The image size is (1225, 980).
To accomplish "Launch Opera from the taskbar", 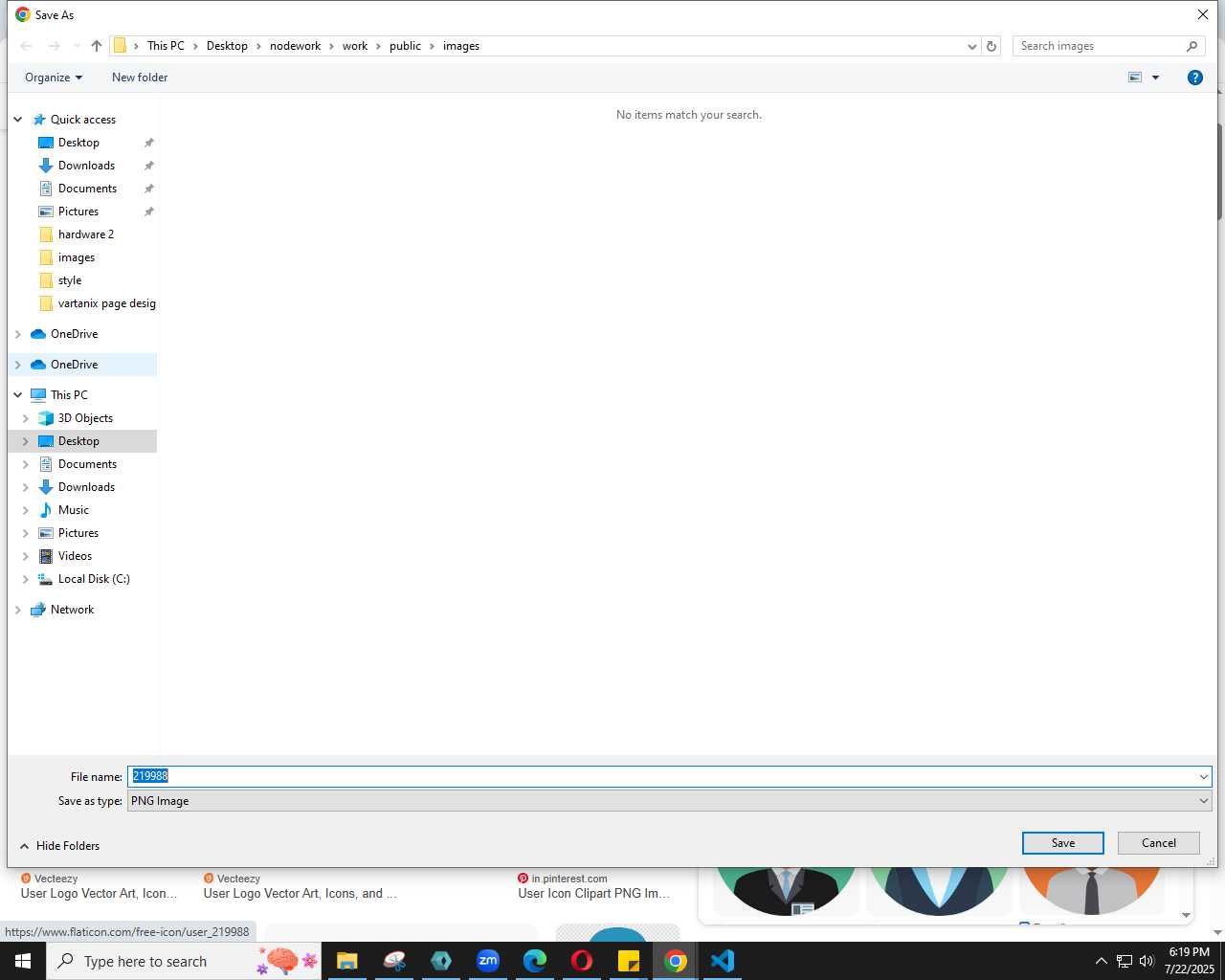I will click(x=582, y=961).
